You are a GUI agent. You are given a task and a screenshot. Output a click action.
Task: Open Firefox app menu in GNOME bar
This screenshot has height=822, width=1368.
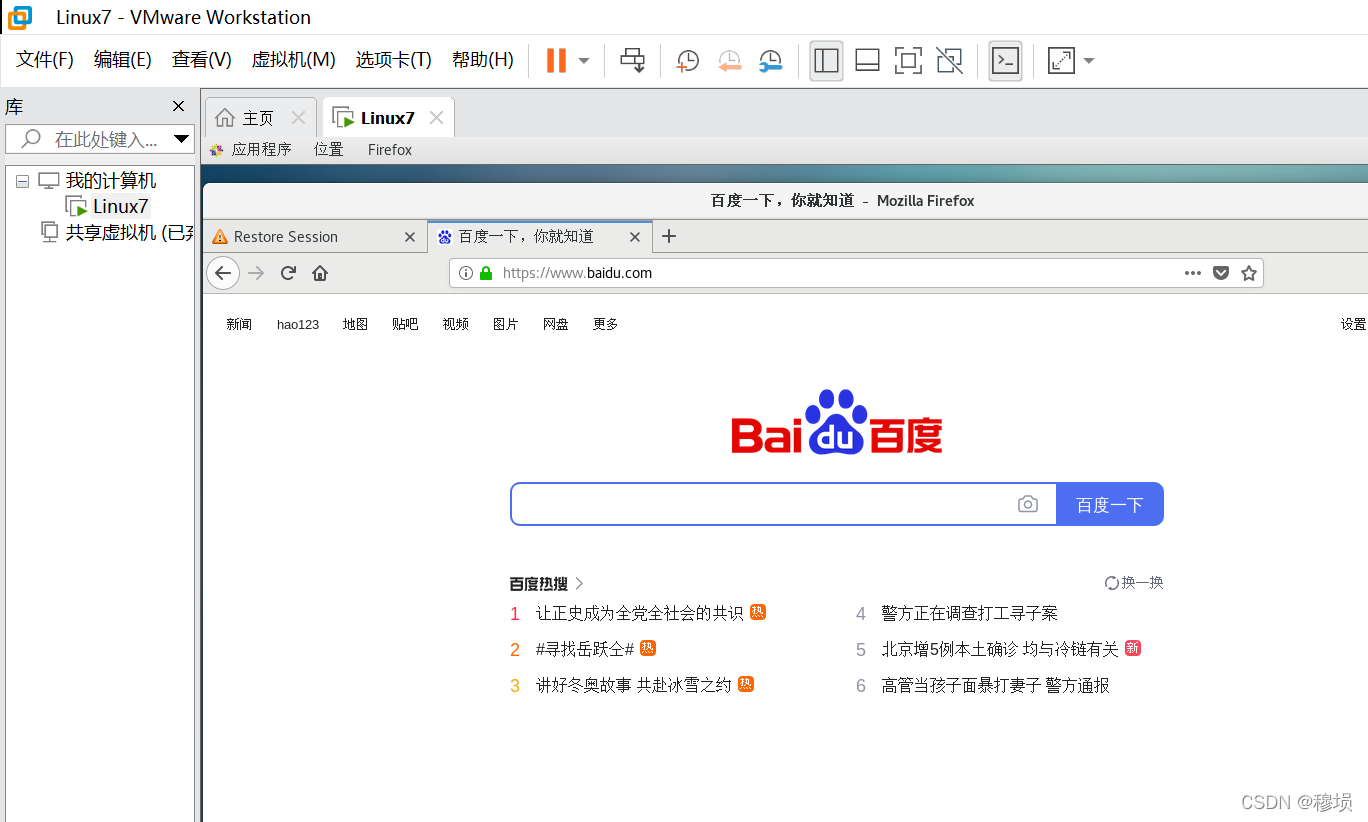coord(389,150)
